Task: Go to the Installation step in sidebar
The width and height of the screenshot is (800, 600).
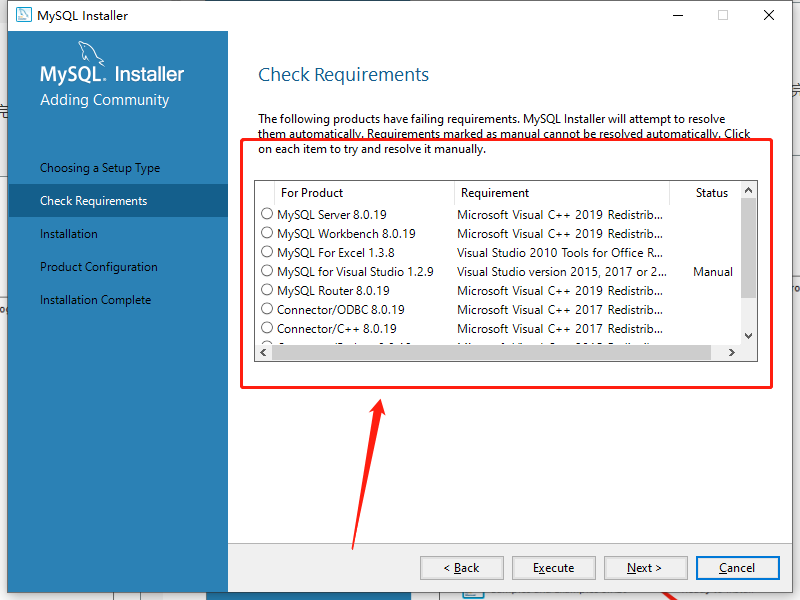Action: (x=69, y=234)
